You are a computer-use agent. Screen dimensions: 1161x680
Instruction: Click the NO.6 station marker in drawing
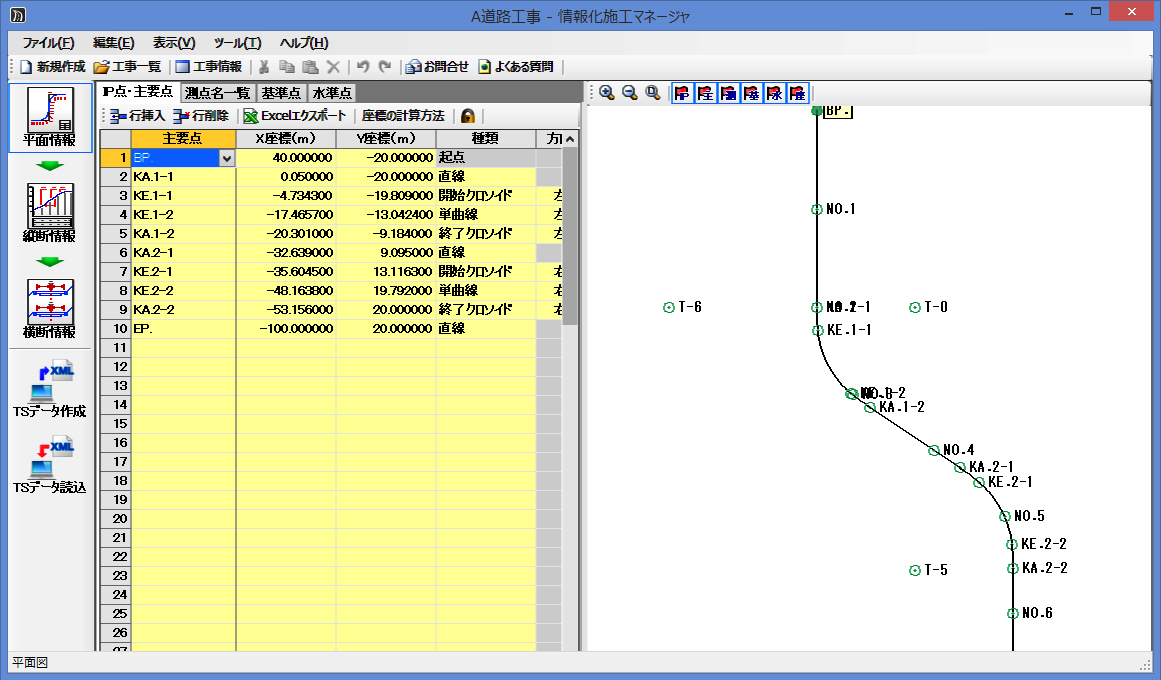(1012, 613)
